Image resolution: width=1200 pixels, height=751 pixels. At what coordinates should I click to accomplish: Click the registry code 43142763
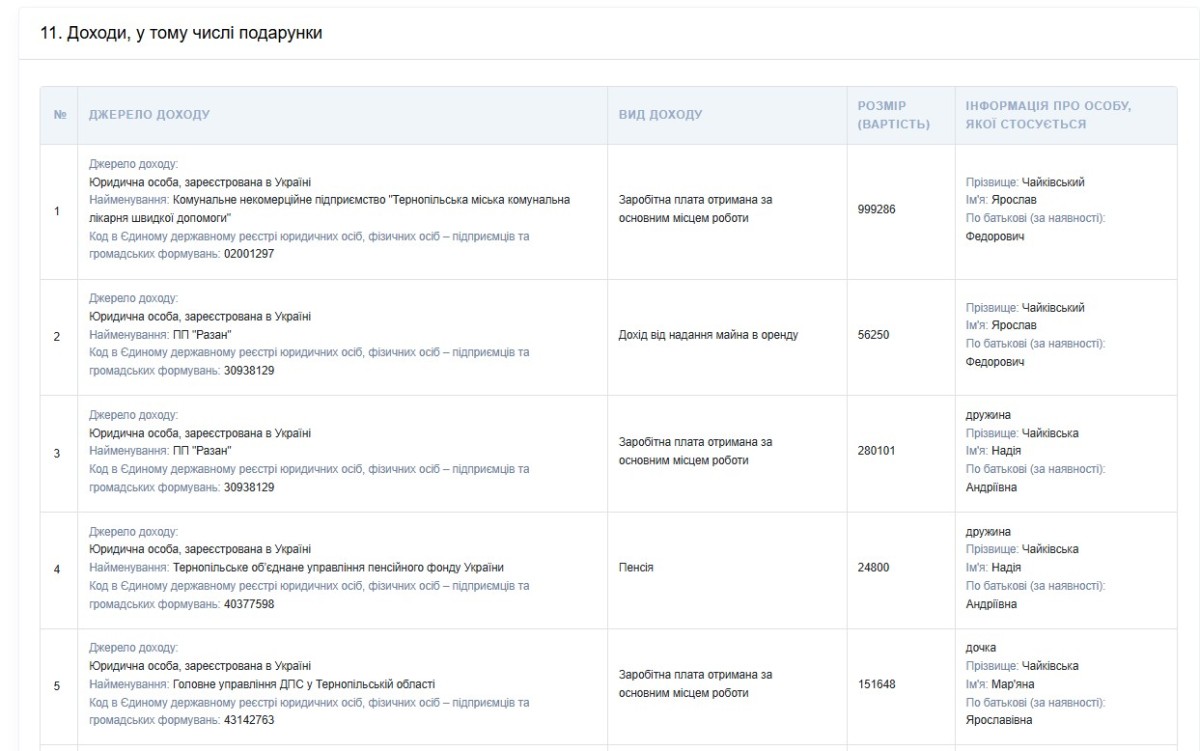point(250,720)
